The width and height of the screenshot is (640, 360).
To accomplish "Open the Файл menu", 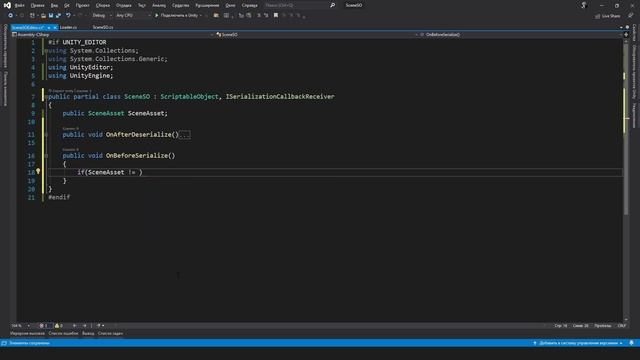I will (20, 6).
